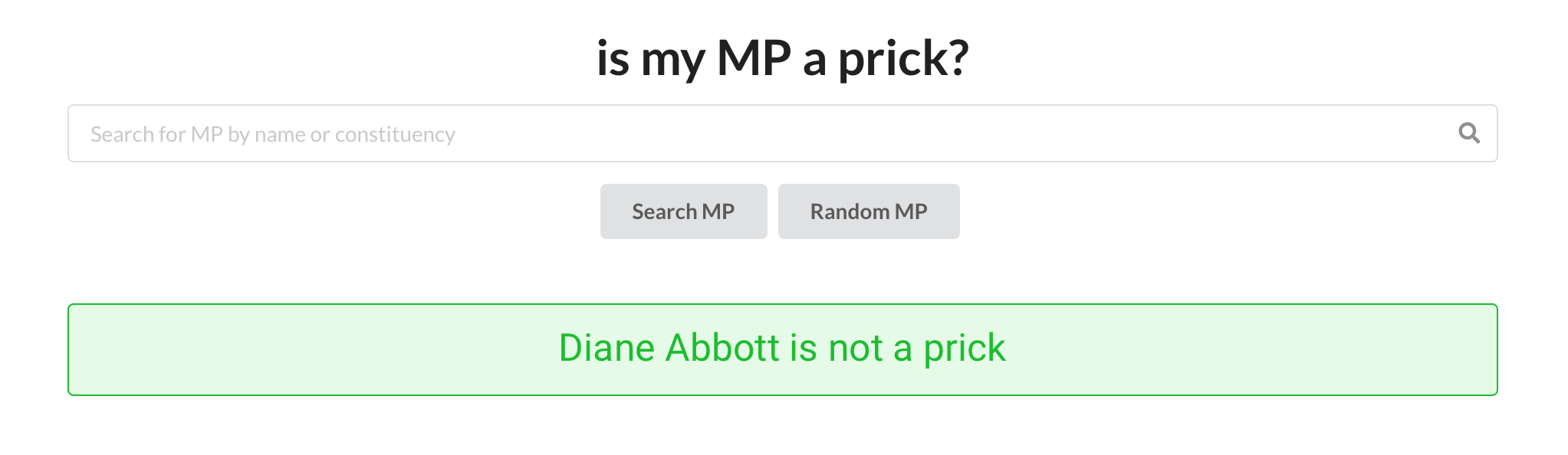Image resolution: width=1568 pixels, height=455 pixels.
Task: Click the magnifying glass search icon
Action: pyautogui.click(x=1468, y=133)
